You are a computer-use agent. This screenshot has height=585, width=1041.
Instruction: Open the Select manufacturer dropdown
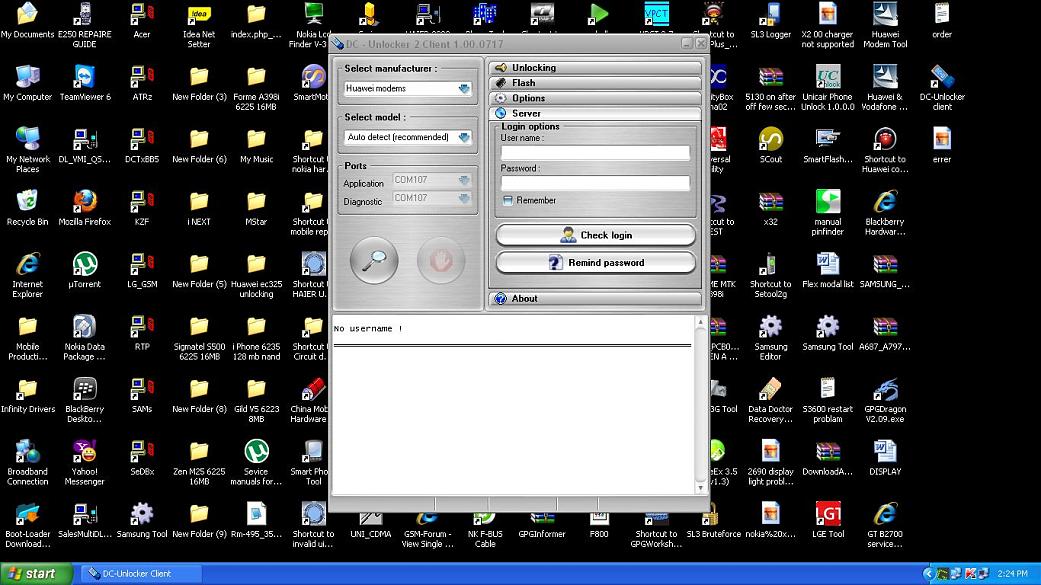click(407, 89)
